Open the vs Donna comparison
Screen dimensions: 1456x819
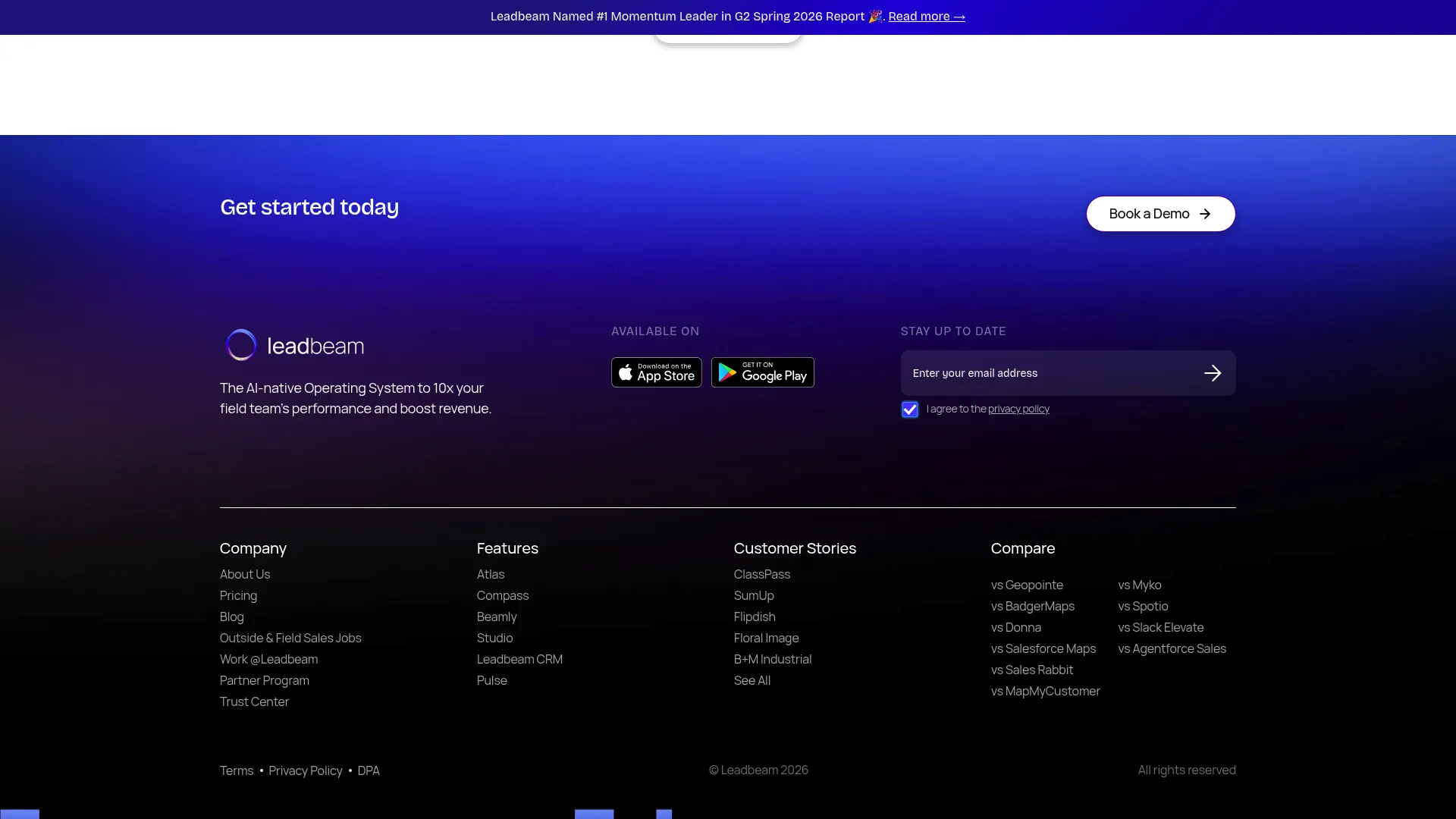[x=1016, y=628]
